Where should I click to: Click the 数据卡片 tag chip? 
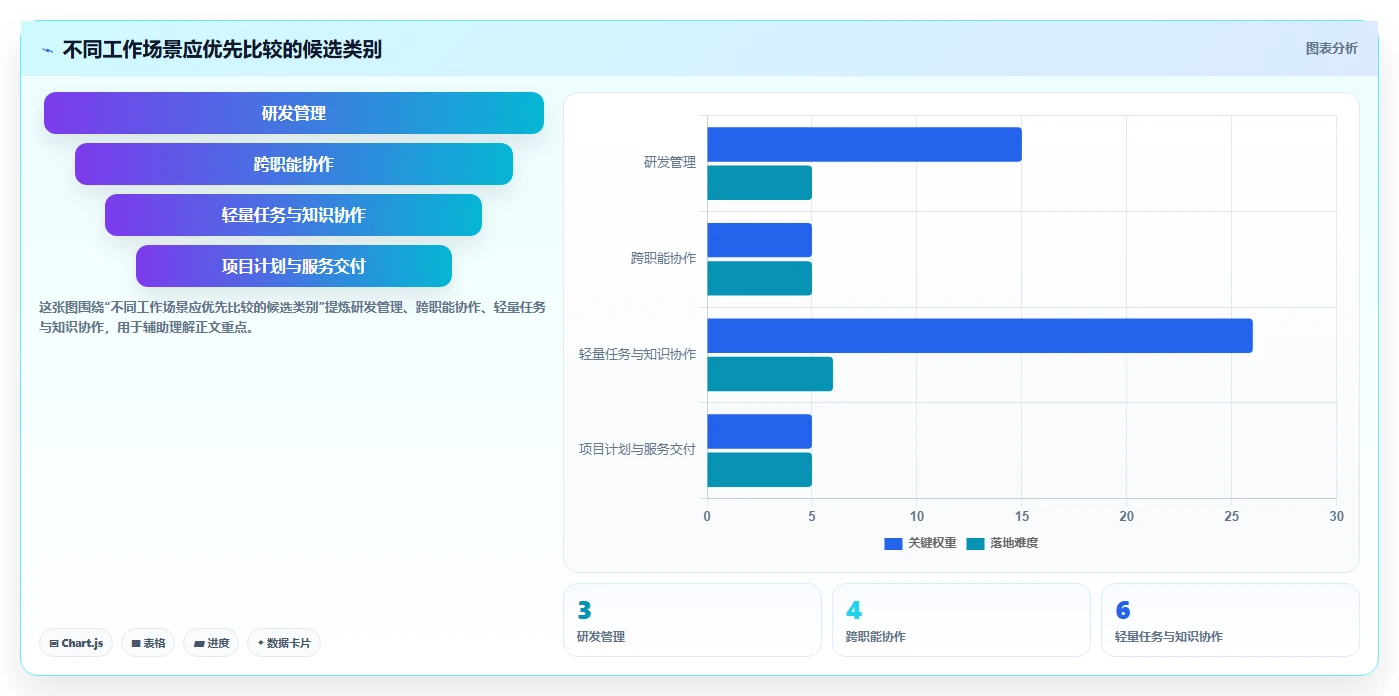(x=284, y=643)
